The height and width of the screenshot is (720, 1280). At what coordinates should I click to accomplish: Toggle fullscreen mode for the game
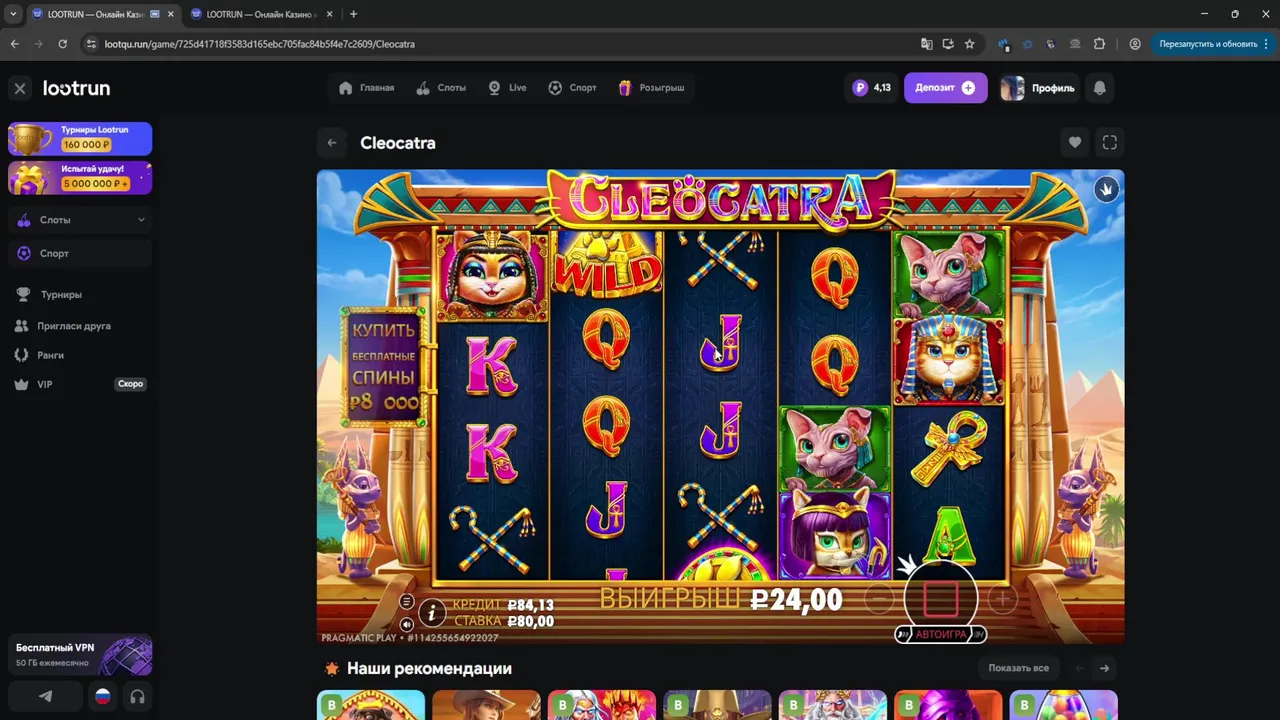coord(1110,143)
